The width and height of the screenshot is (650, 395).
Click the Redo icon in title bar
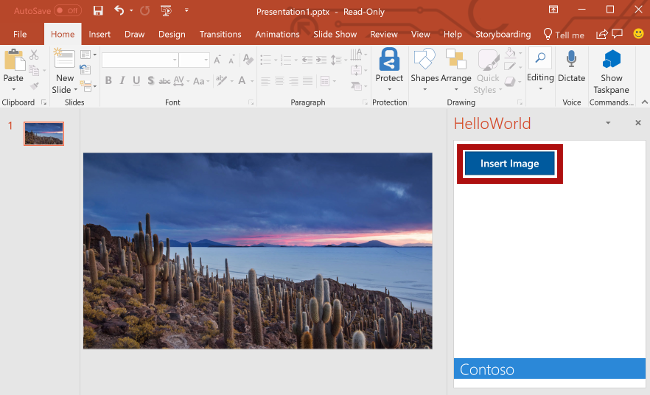pyautogui.click(x=145, y=10)
